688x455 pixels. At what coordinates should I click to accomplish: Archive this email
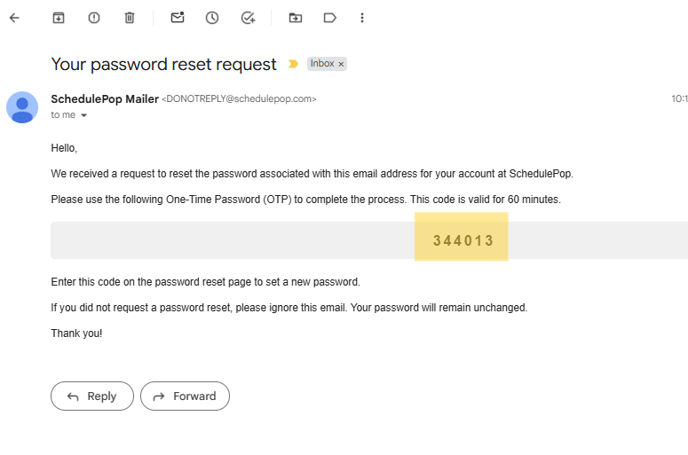click(x=58, y=18)
